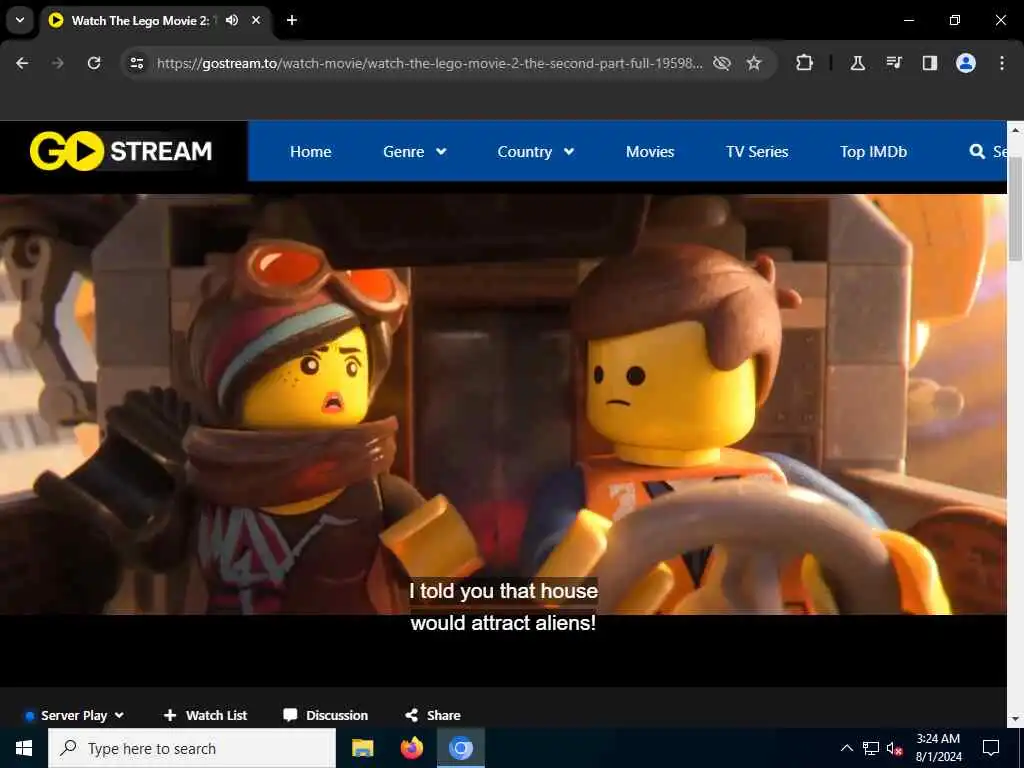Open media controls icon
1024x768 pixels.
[894, 63]
